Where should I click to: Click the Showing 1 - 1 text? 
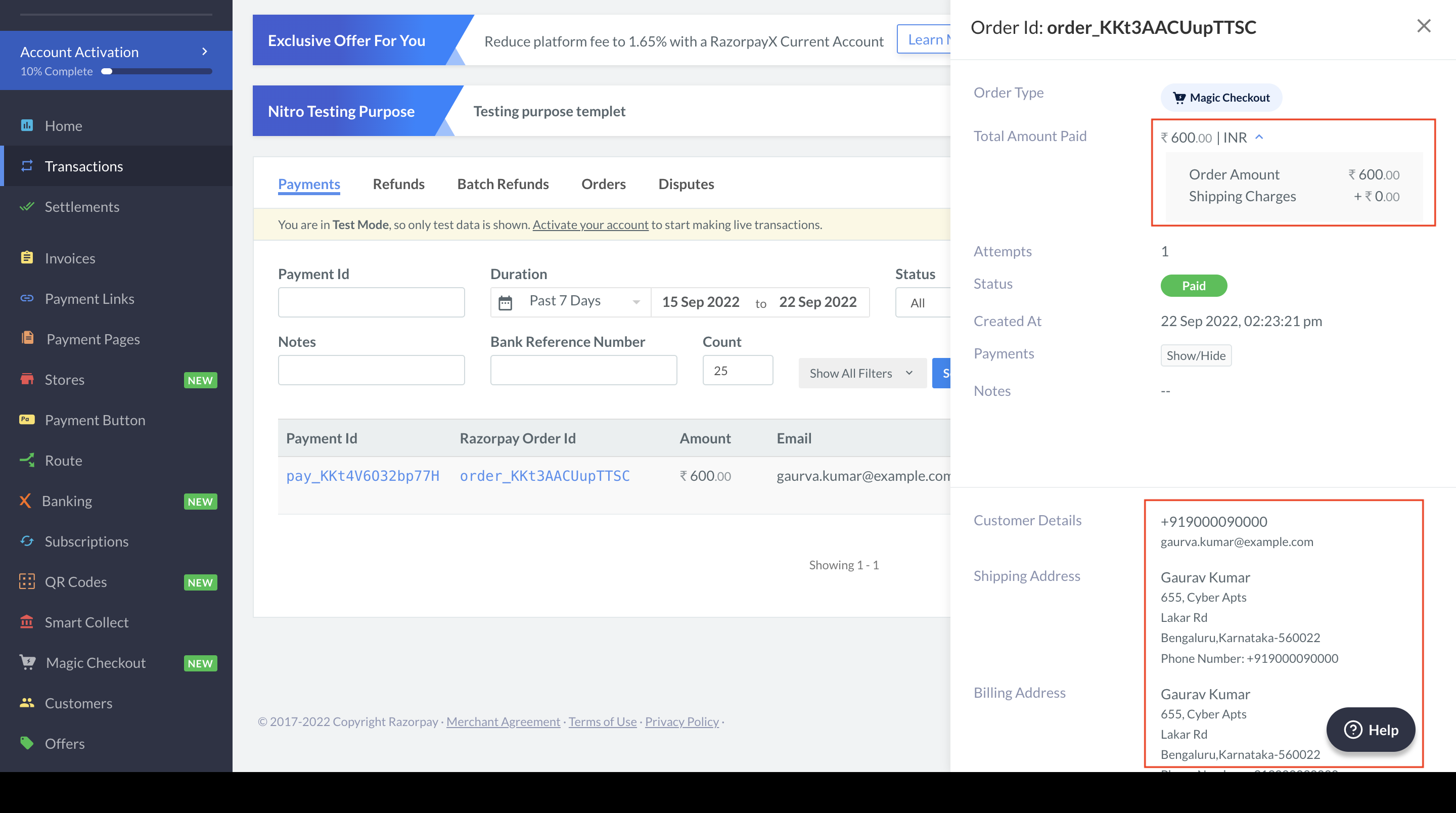pos(844,565)
